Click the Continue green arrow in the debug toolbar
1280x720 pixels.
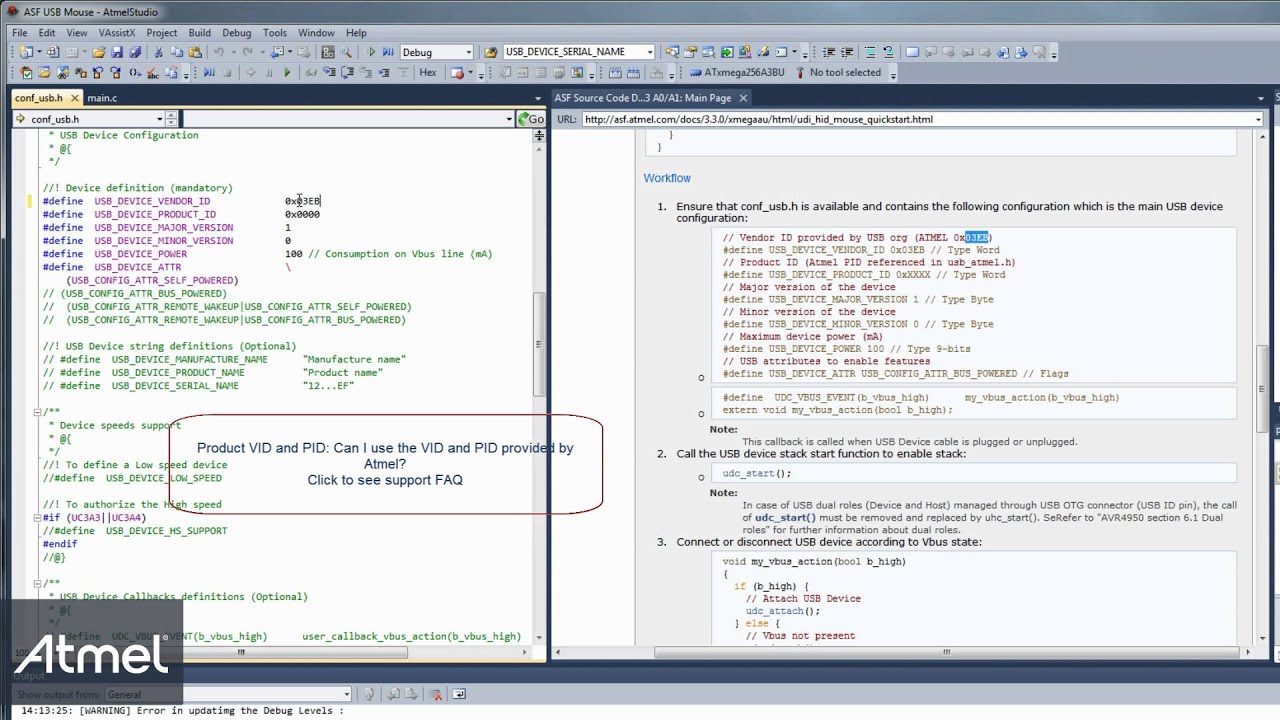tap(287, 72)
